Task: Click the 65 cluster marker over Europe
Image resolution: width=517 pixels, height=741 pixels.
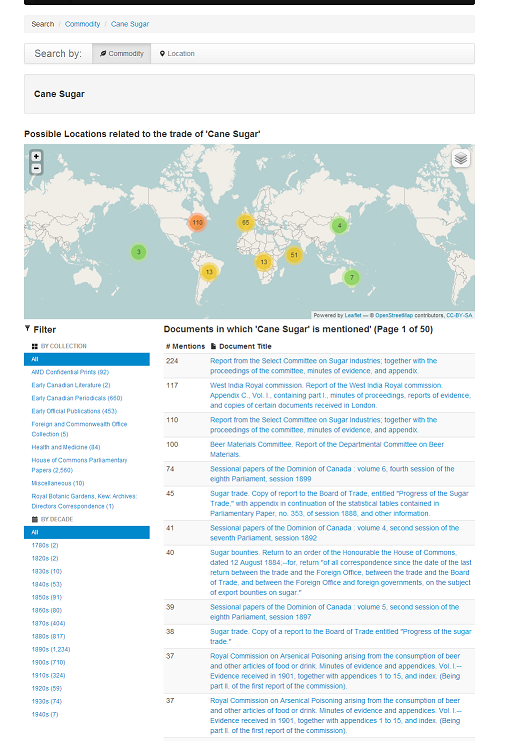Action: pyautogui.click(x=246, y=223)
